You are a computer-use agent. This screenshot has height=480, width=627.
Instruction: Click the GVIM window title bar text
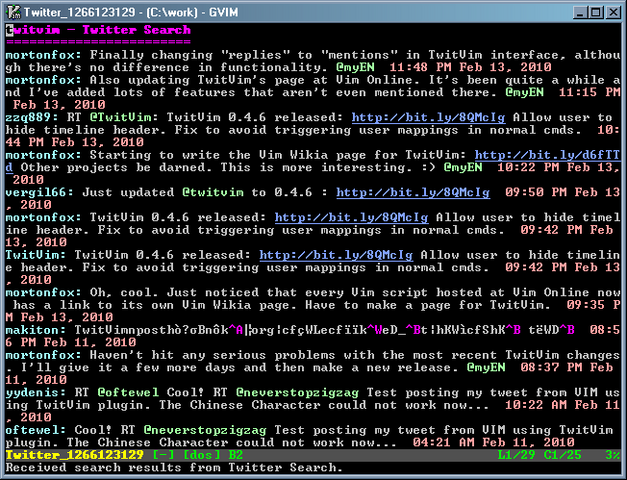coord(131,12)
